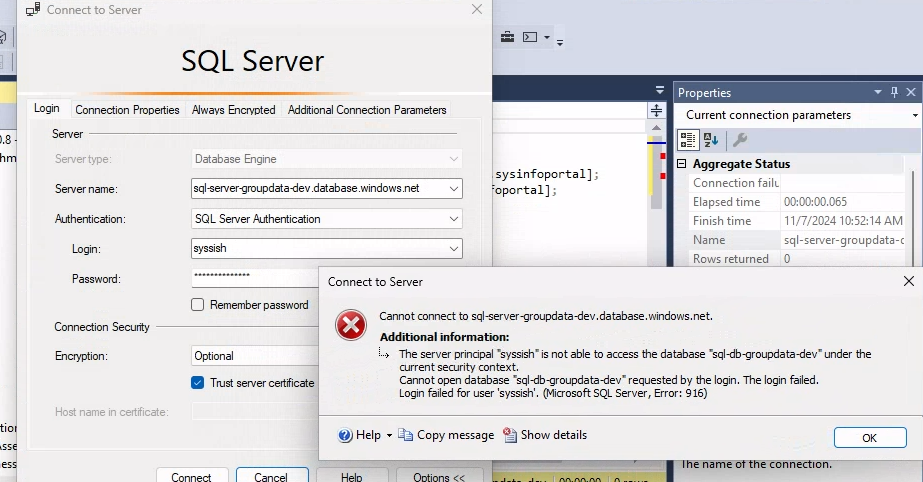Select the Connection failures property row
The height and width of the screenshot is (482, 923).
(x=796, y=183)
